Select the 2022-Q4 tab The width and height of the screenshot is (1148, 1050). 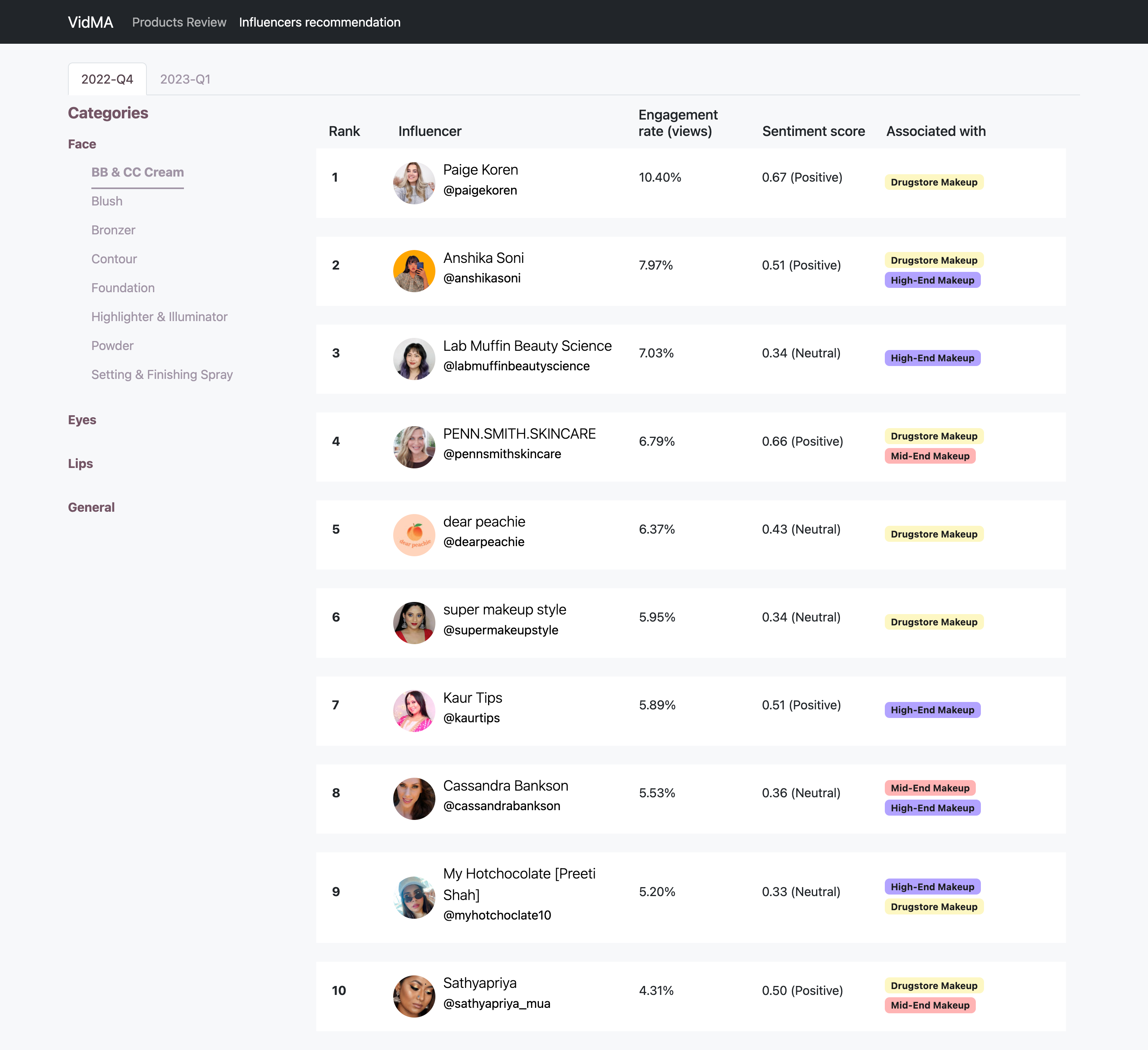[x=107, y=79]
